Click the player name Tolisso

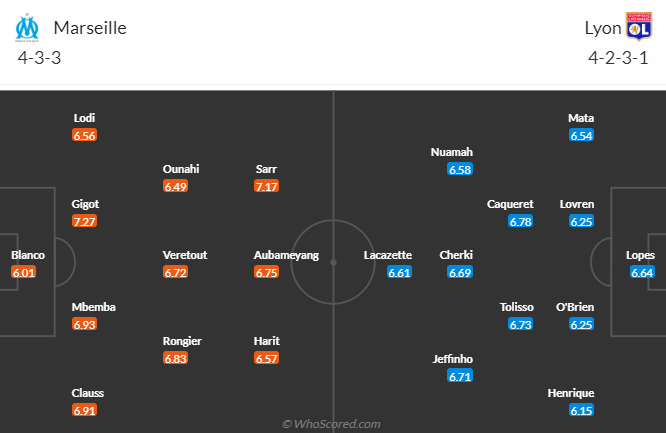517,307
